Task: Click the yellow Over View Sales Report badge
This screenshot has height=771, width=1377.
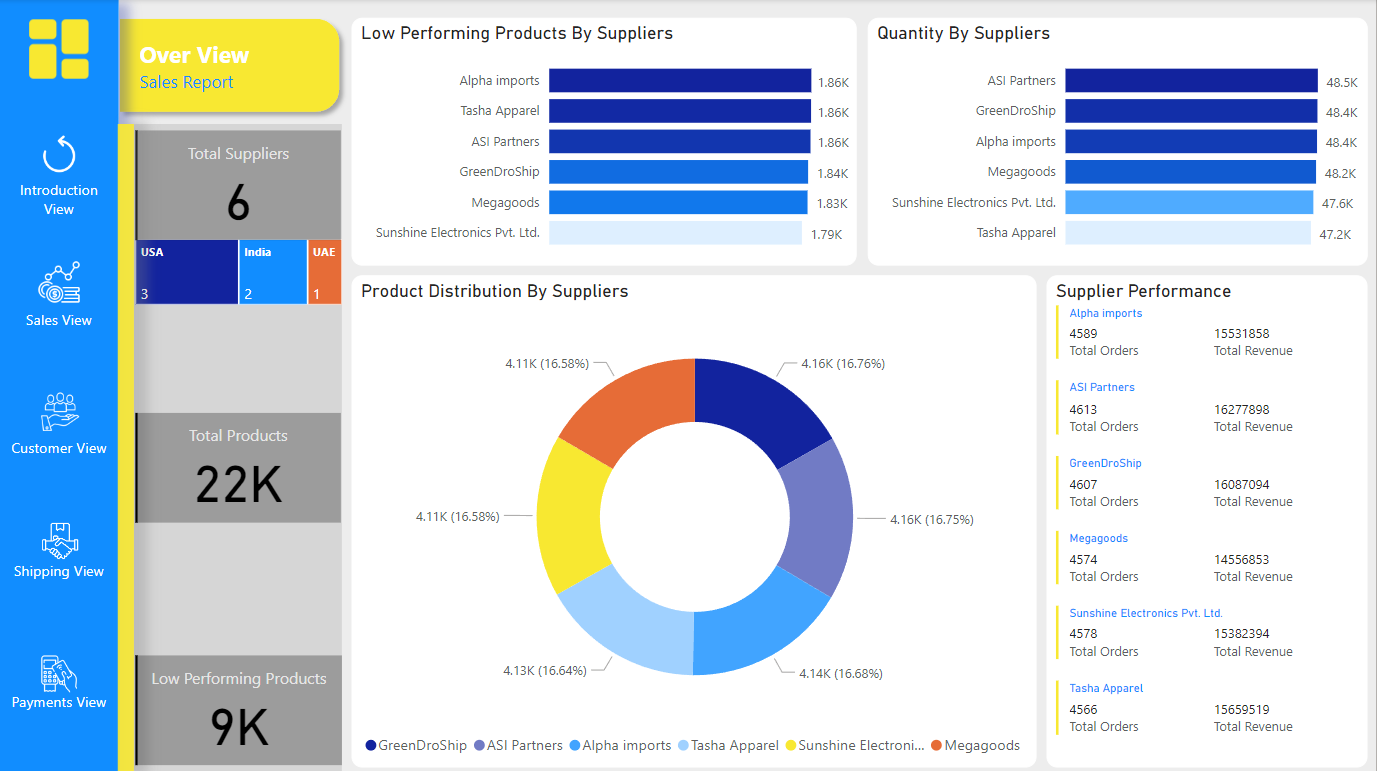Action: click(x=228, y=64)
